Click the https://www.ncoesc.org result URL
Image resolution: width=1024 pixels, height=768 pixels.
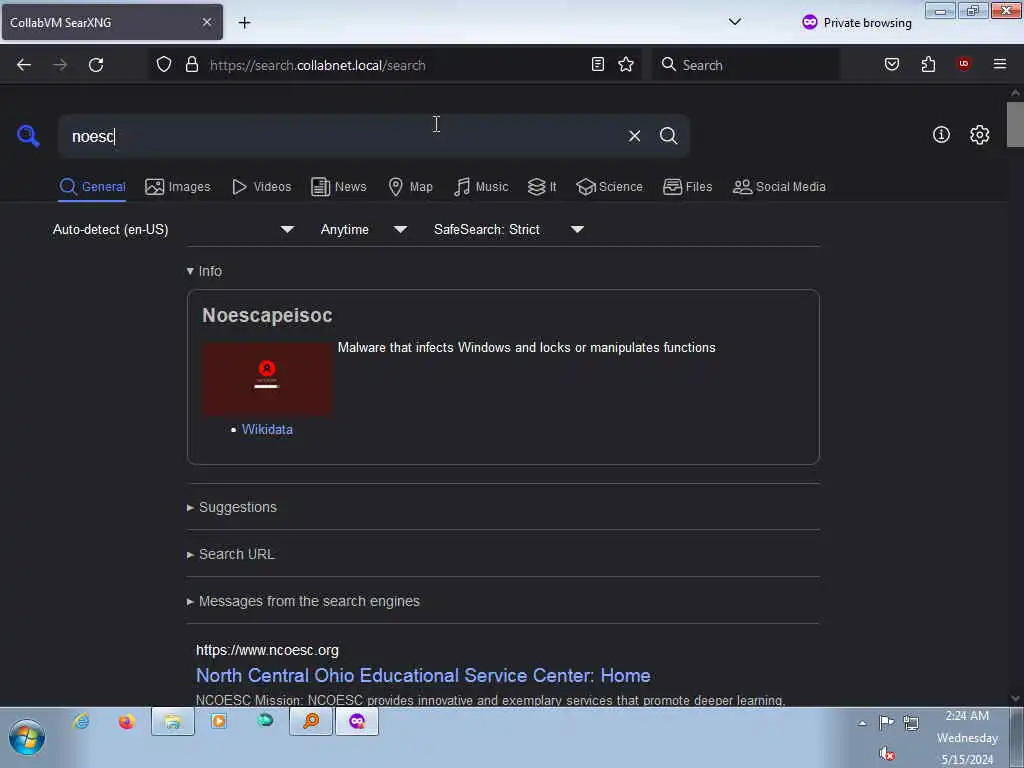coord(267,650)
